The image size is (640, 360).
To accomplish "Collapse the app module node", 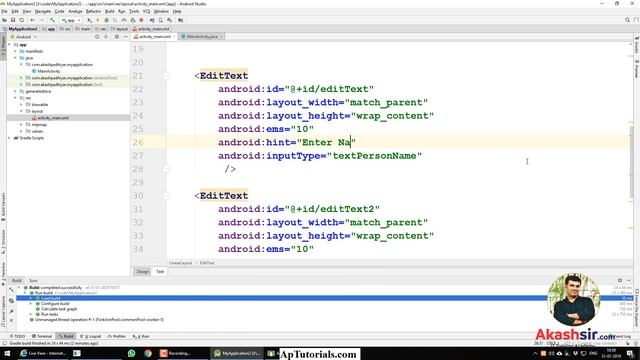I will click(9, 44).
